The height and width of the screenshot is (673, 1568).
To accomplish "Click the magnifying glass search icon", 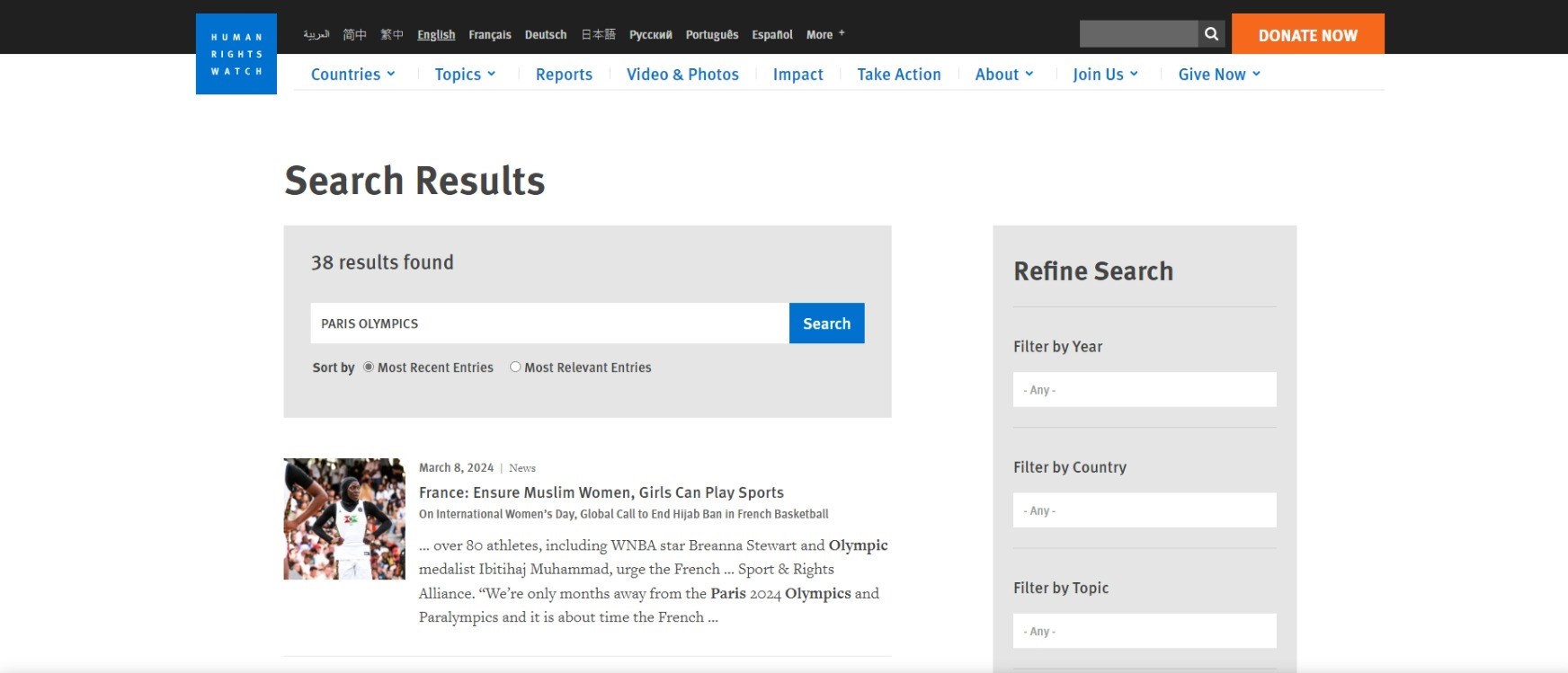I will click(1211, 34).
